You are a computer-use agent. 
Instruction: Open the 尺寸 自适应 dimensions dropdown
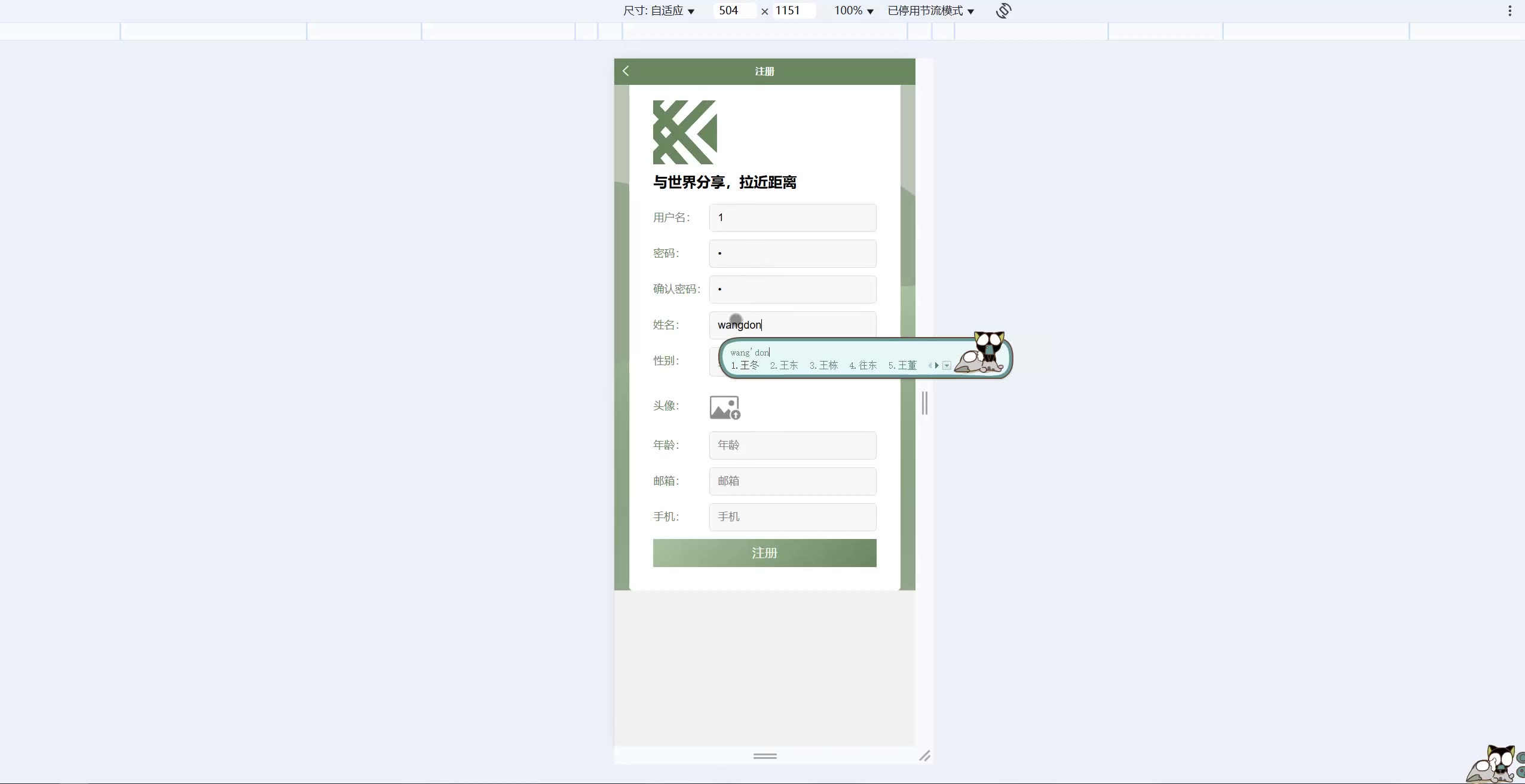(x=659, y=11)
